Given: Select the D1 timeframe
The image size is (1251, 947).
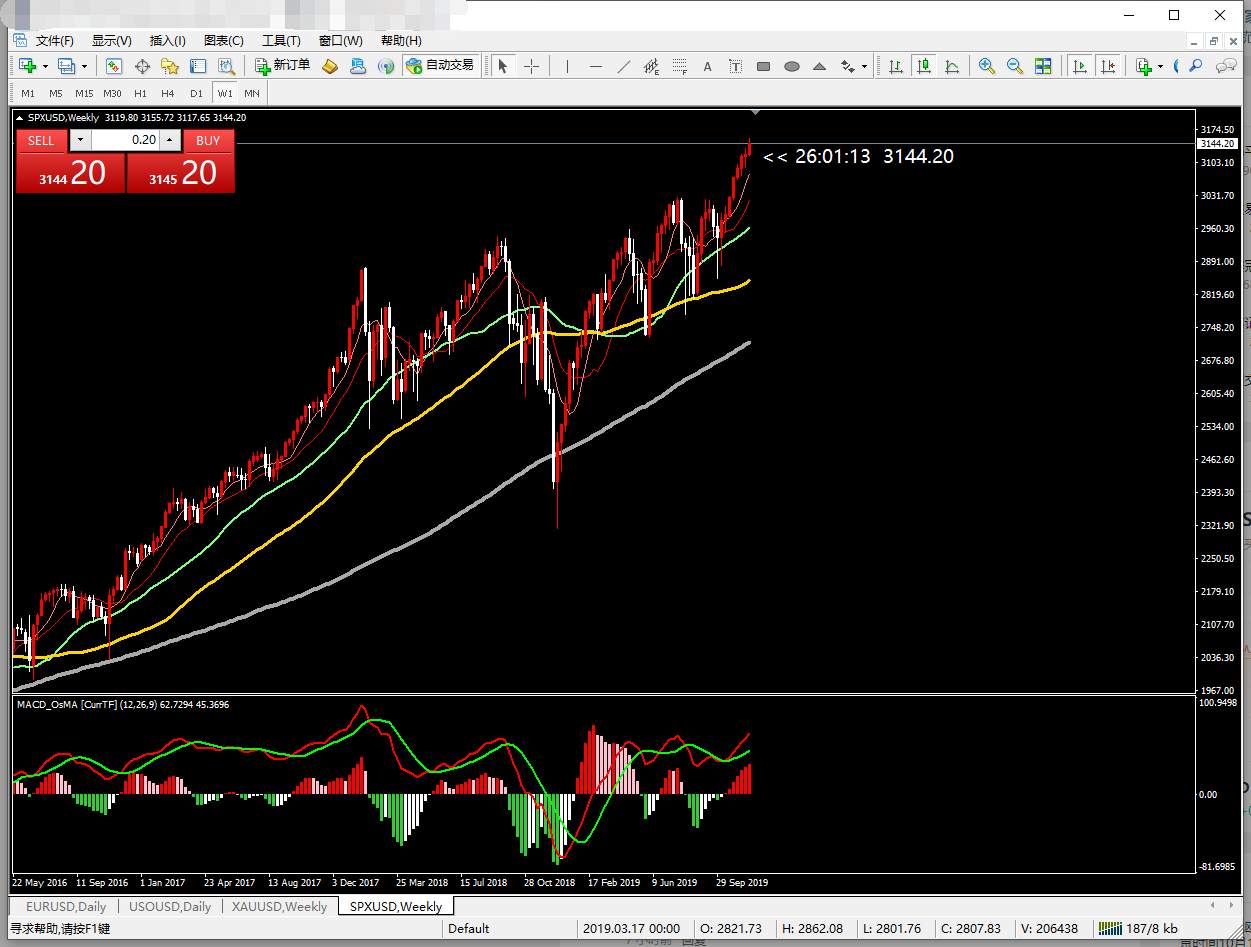Looking at the screenshot, I should 196,93.
